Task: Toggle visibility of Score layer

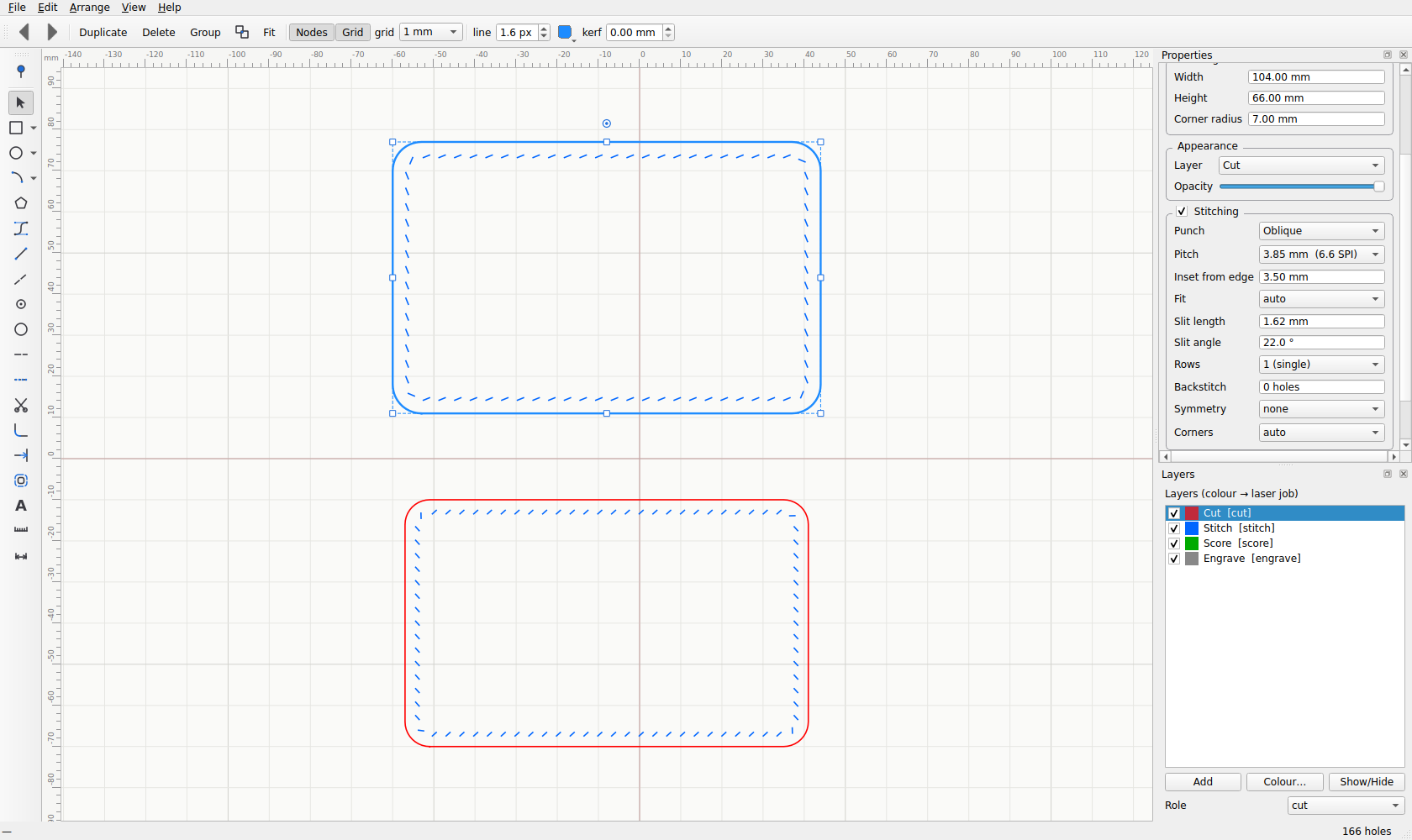Action: pyautogui.click(x=1174, y=543)
